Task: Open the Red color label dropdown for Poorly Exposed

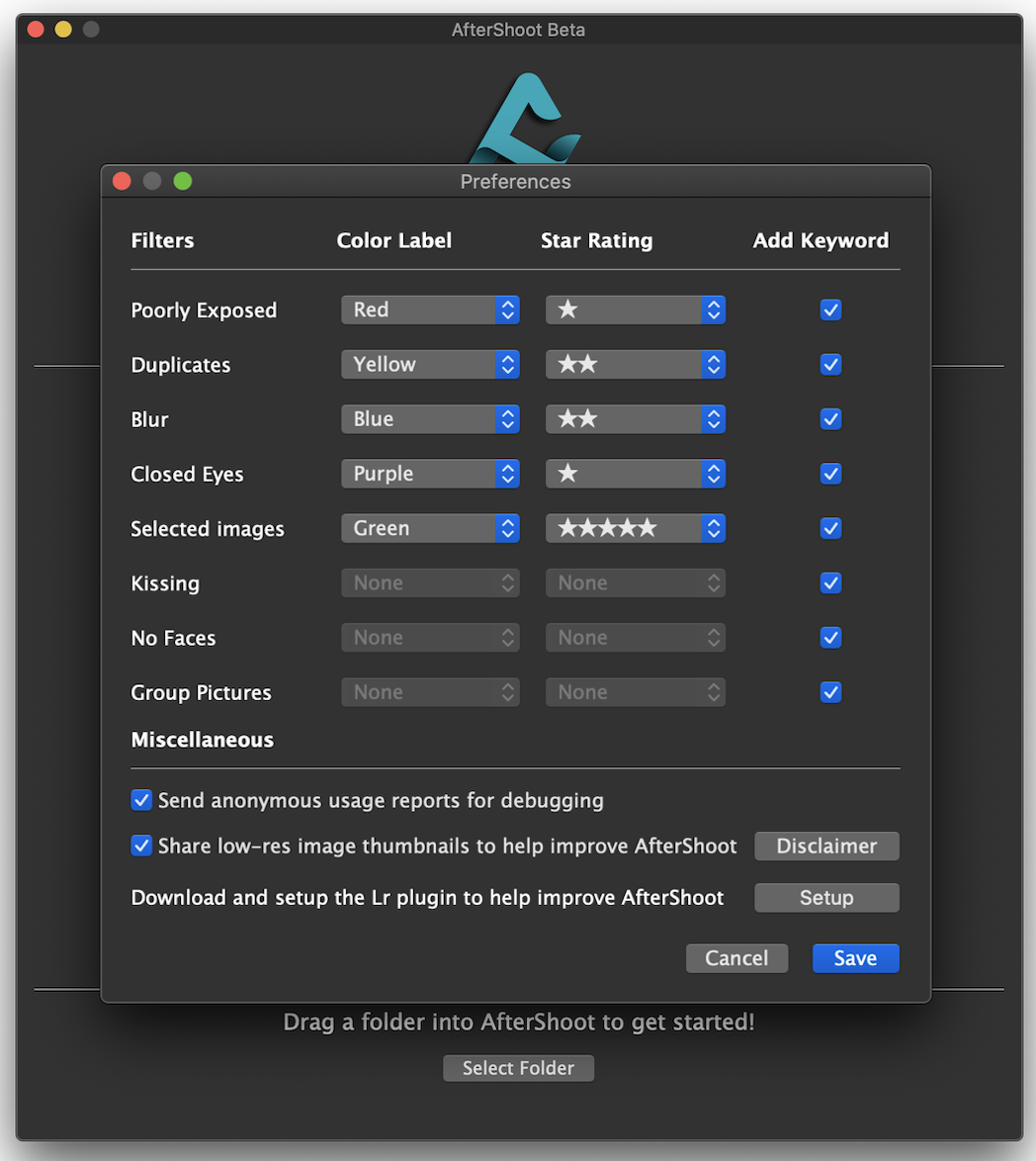Action: pos(430,310)
